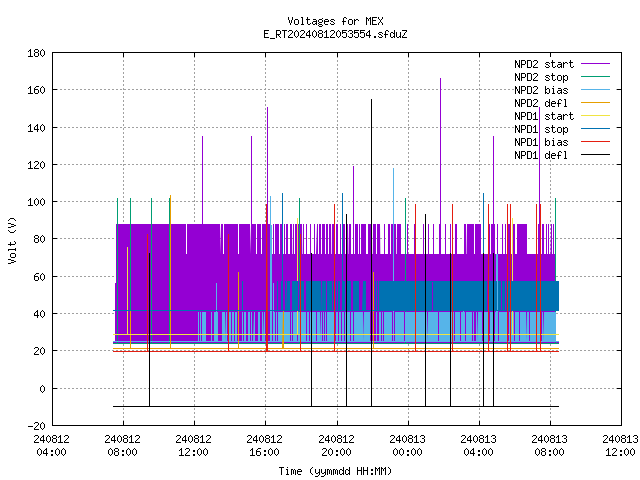Click the 'NPD2 start' legend label
The height and width of the screenshot is (480, 640).
[x=544, y=64]
